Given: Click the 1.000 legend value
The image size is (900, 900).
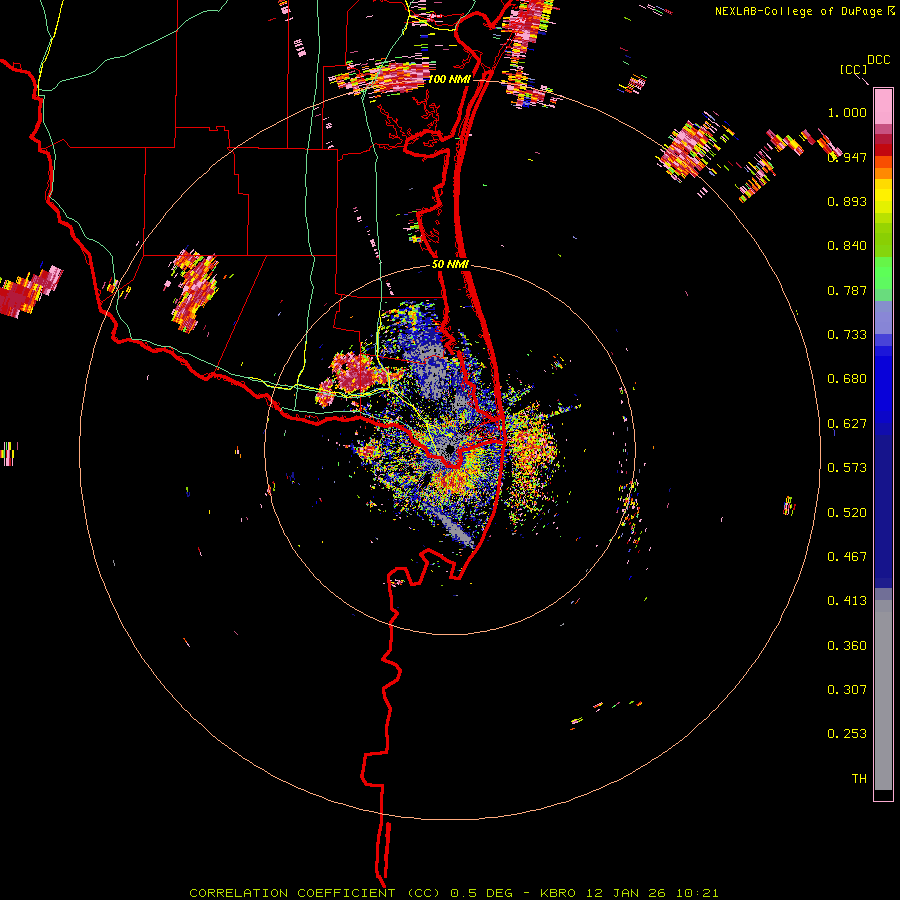Looking at the screenshot, I should pos(847,112).
